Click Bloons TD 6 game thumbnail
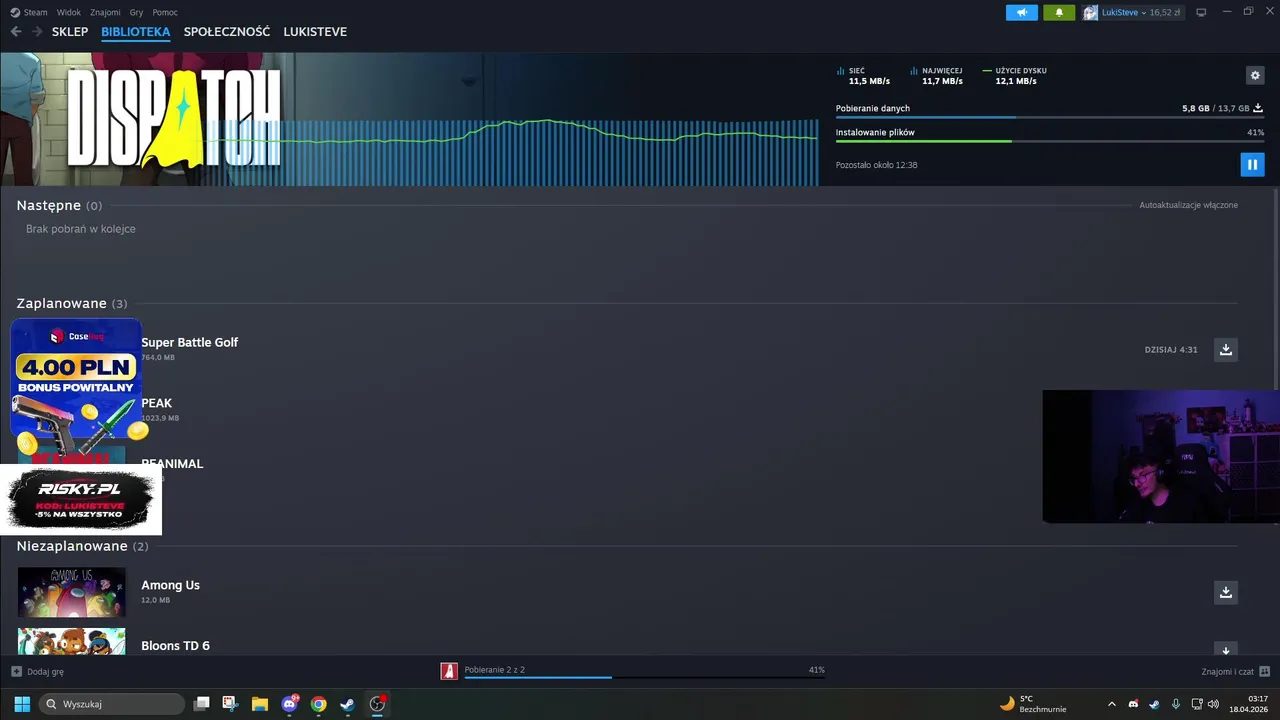The height and width of the screenshot is (720, 1280). (x=72, y=642)
